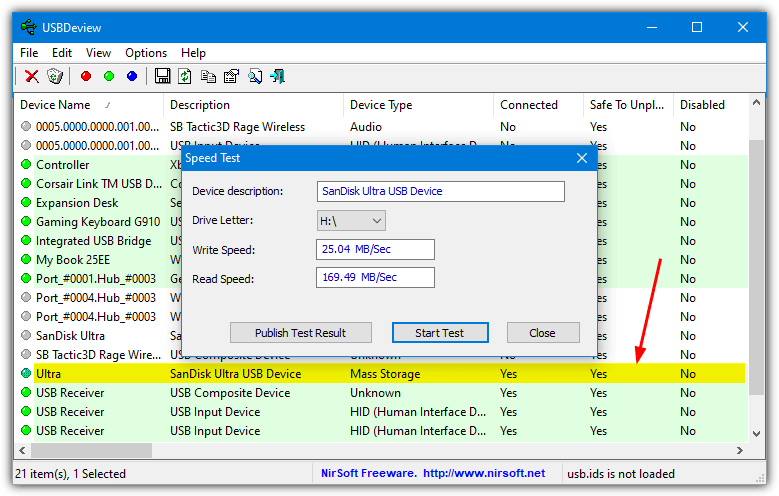Click the floppy disk save icon

click(162, 76)
